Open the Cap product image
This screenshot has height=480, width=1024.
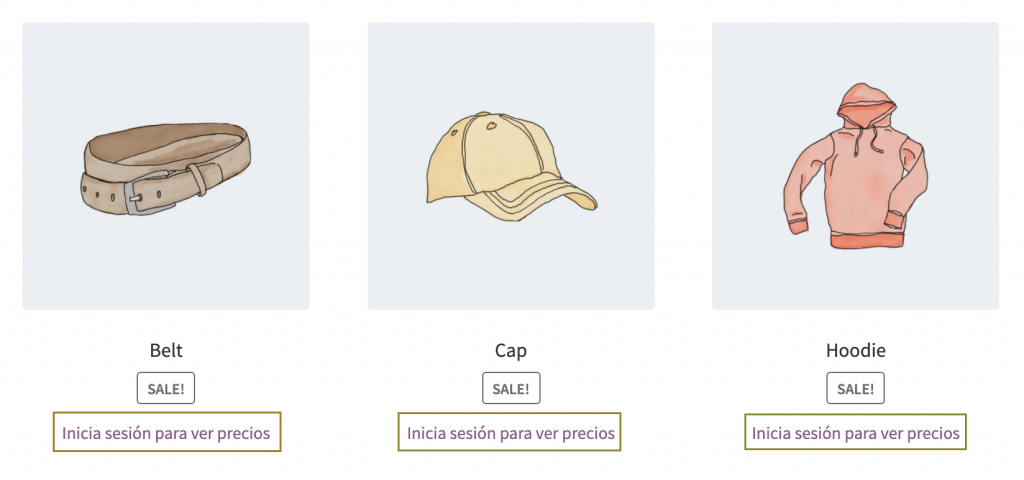(511, 166)
